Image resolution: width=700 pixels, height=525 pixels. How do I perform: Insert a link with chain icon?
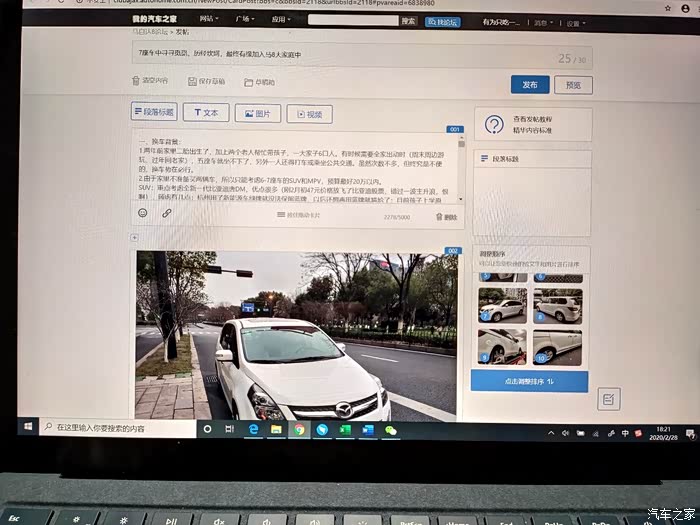167,213
